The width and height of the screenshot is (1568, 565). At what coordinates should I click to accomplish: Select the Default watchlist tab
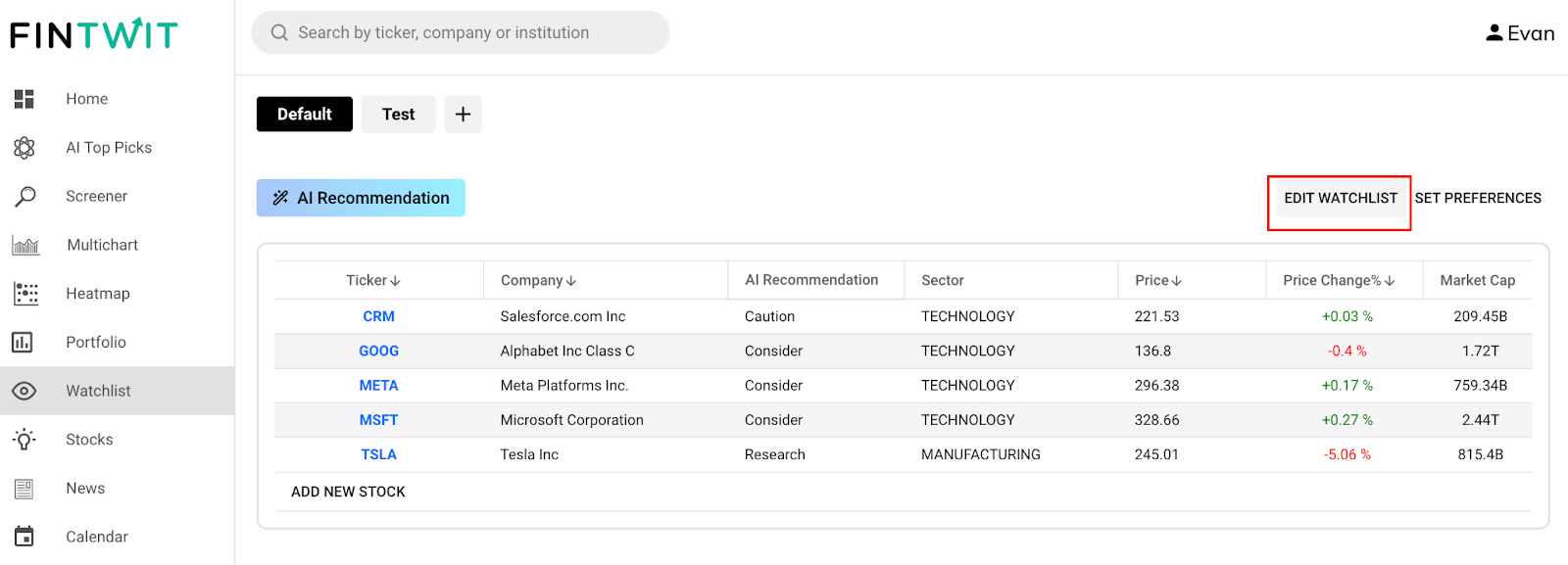pyautogui.click(x=304, y=115)
